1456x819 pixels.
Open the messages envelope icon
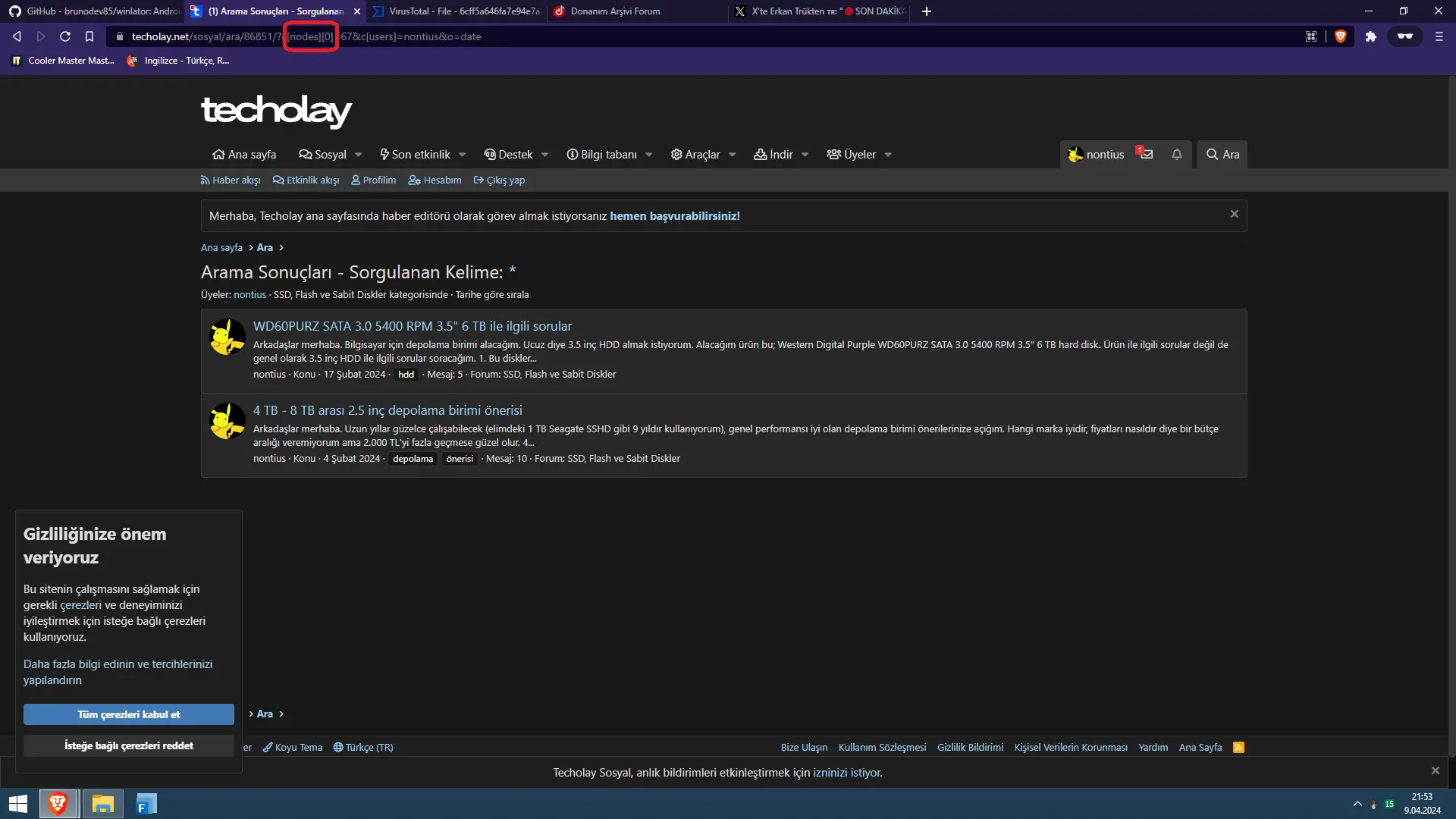(x=1146, y=155)
